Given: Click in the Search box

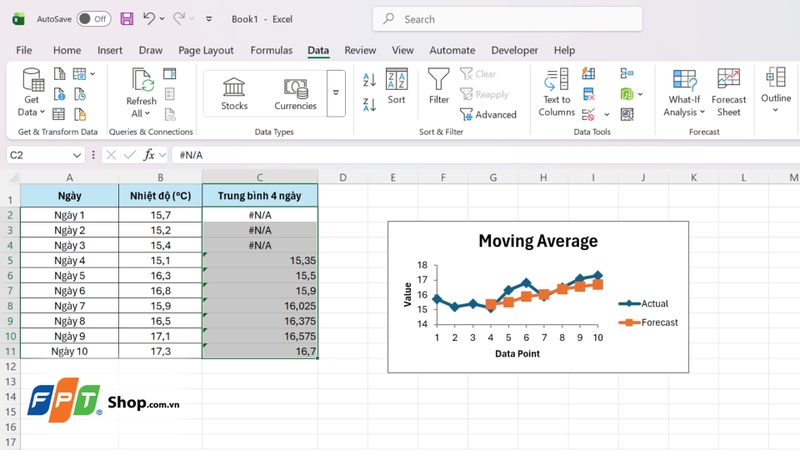Looking at the screenshot, I should pyautogui.click(x=500, y=19).
